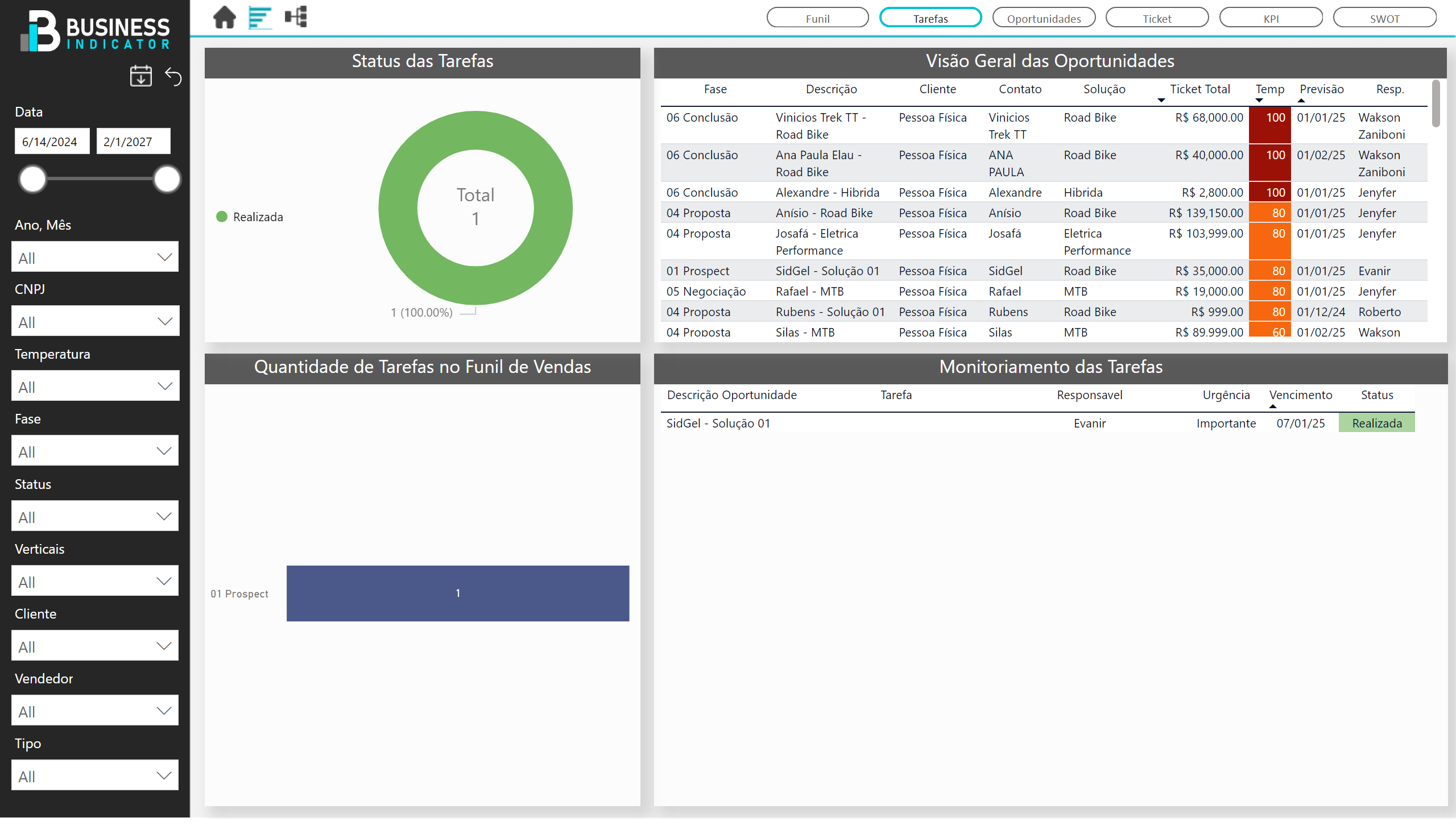The image size is (1456, 830).
Task: Click the start date field 6/14/2024
Action: [51, 142]
